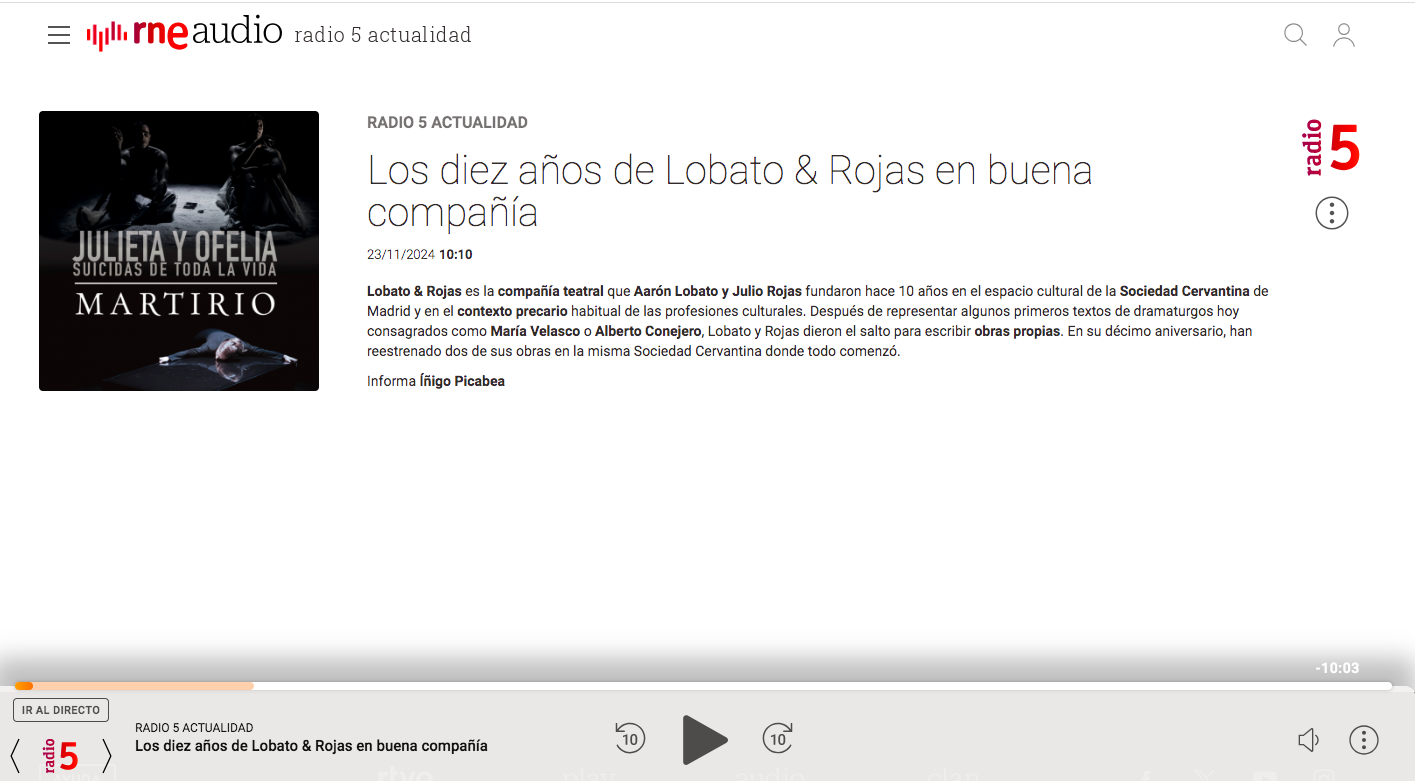Click the large Radio 5 station logo
The image size is (1415, 781).
(1332, 148)
